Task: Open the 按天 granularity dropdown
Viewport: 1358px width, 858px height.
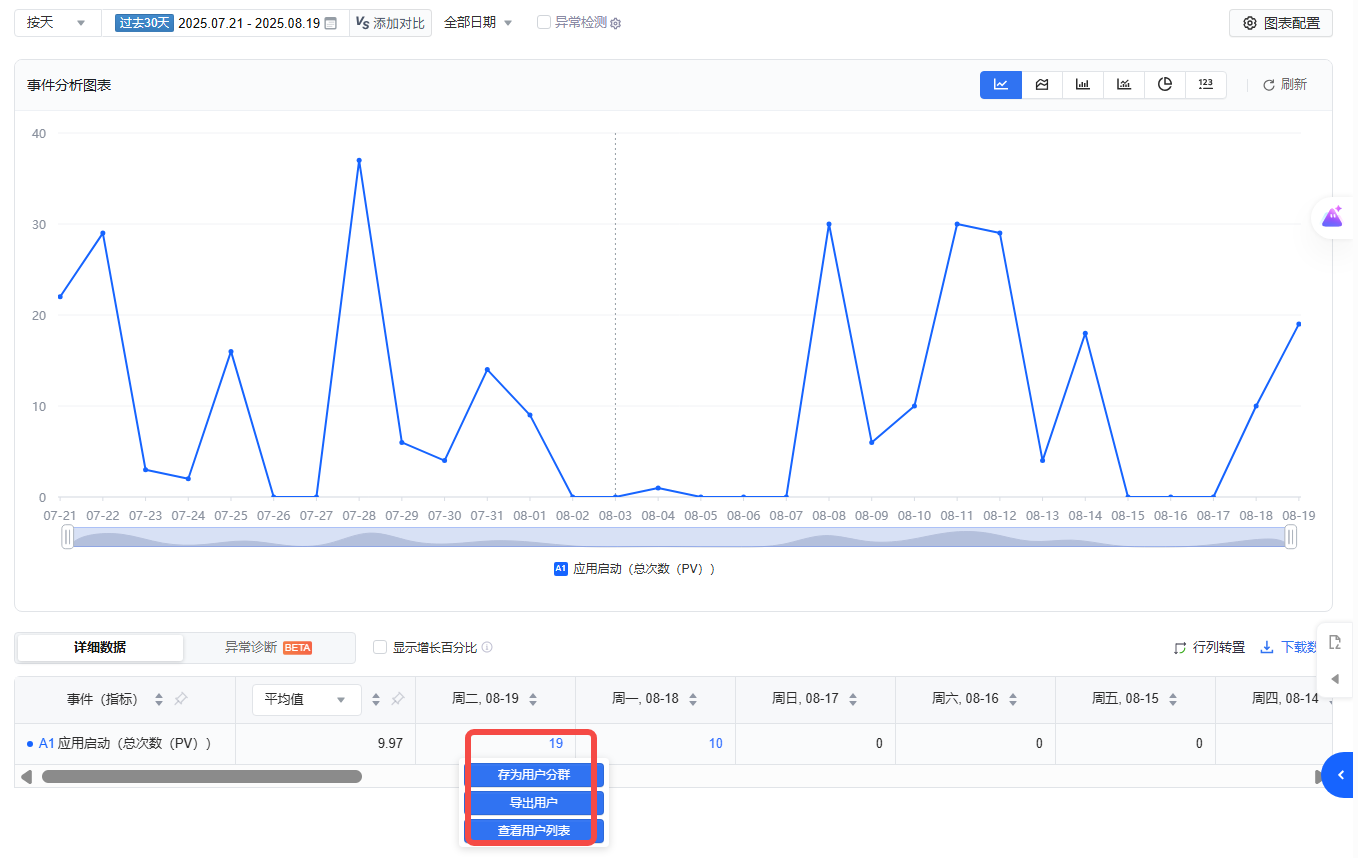Action: [58, 22]
